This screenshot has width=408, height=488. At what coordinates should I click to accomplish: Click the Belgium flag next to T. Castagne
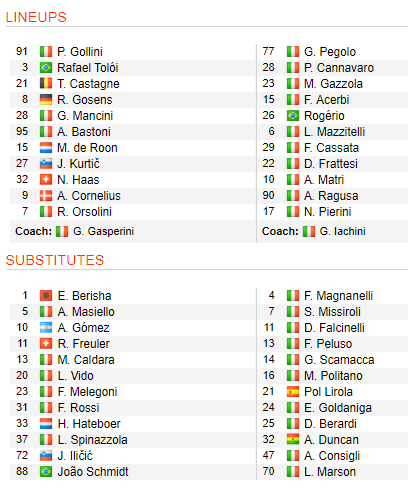click(x=46, y=84)
